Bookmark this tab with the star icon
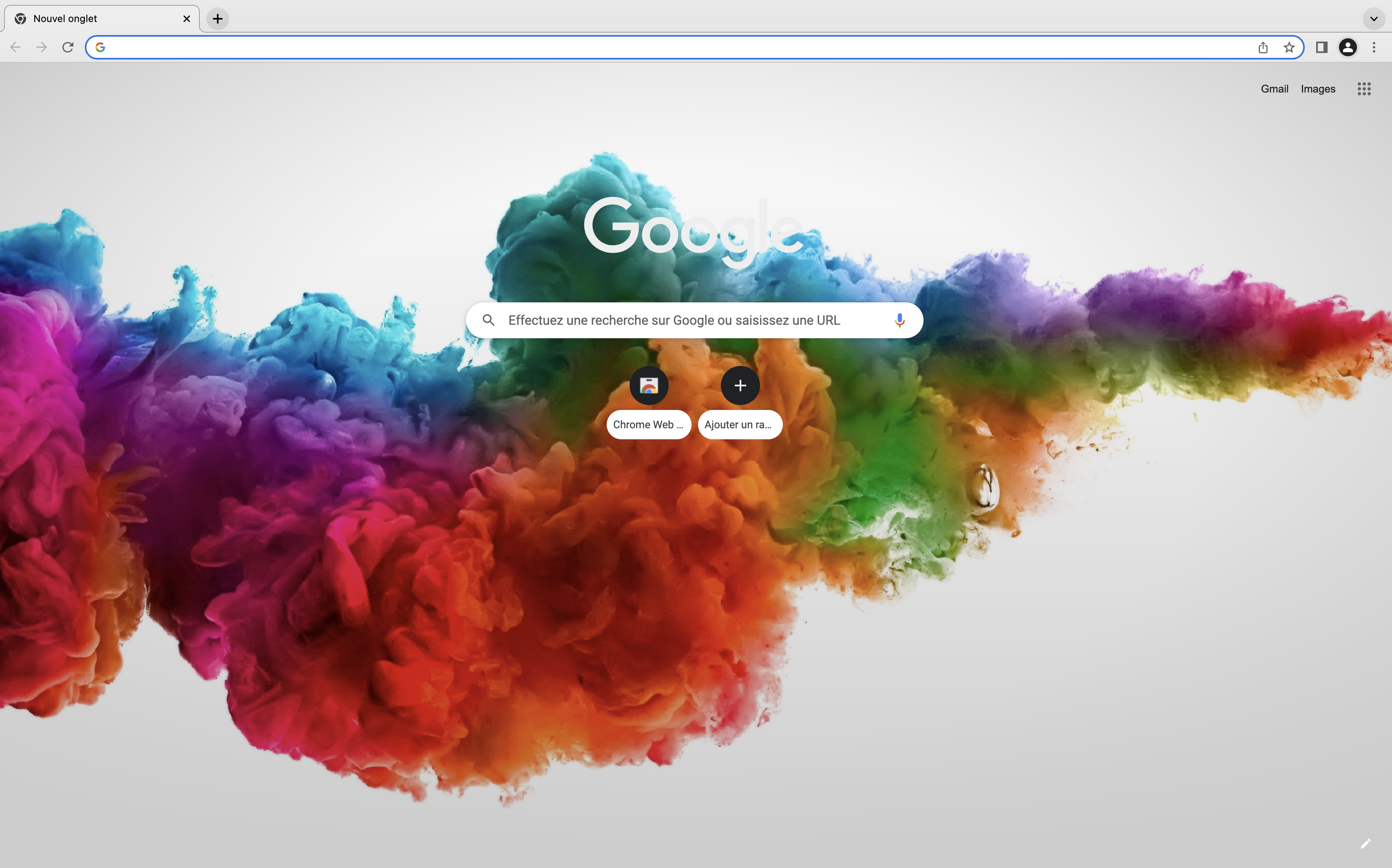The height and width of the screenshot is (868, 1392). (x=1289, y=47)
